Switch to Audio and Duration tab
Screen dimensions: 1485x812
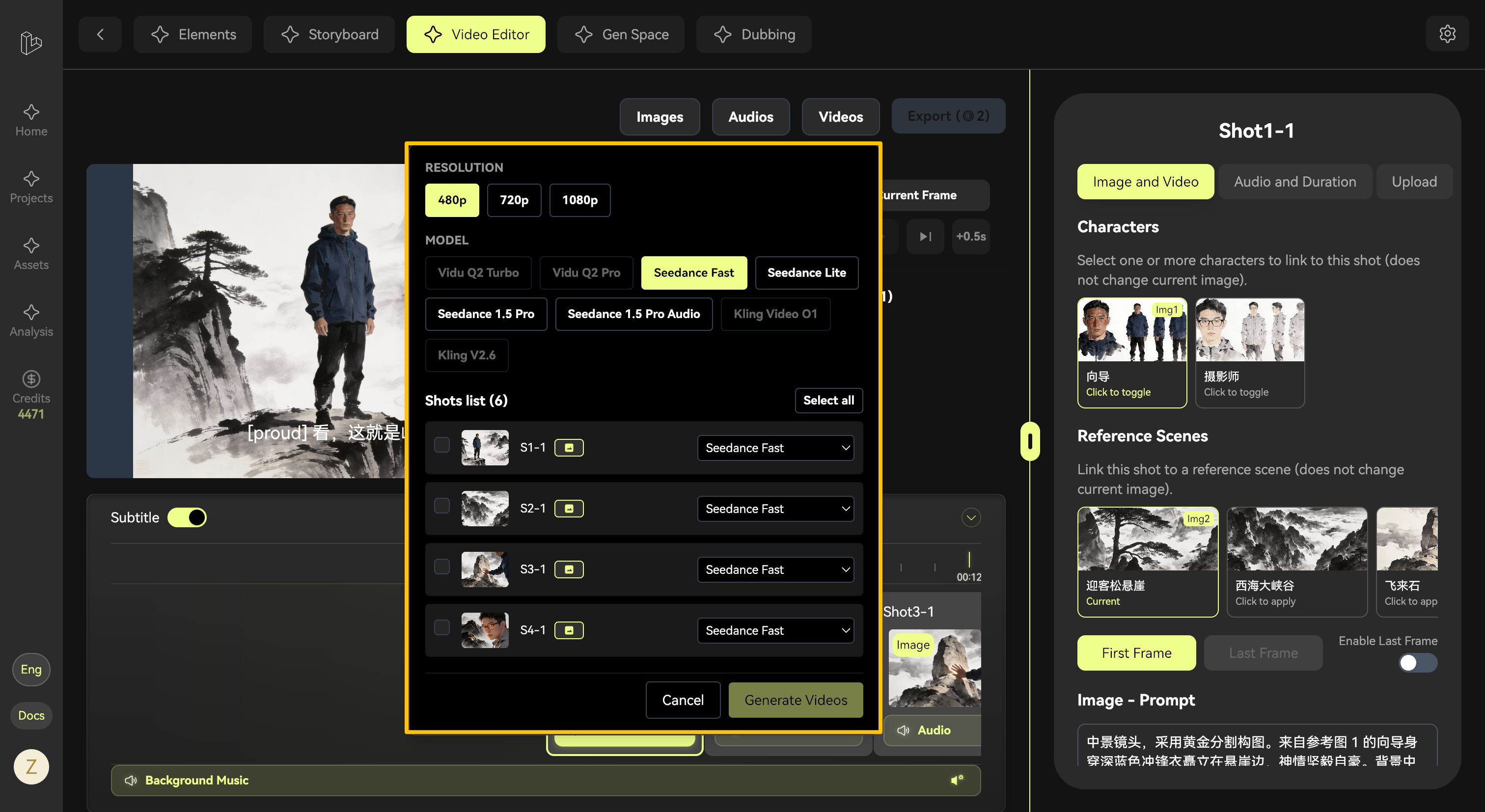[1295, 182]
